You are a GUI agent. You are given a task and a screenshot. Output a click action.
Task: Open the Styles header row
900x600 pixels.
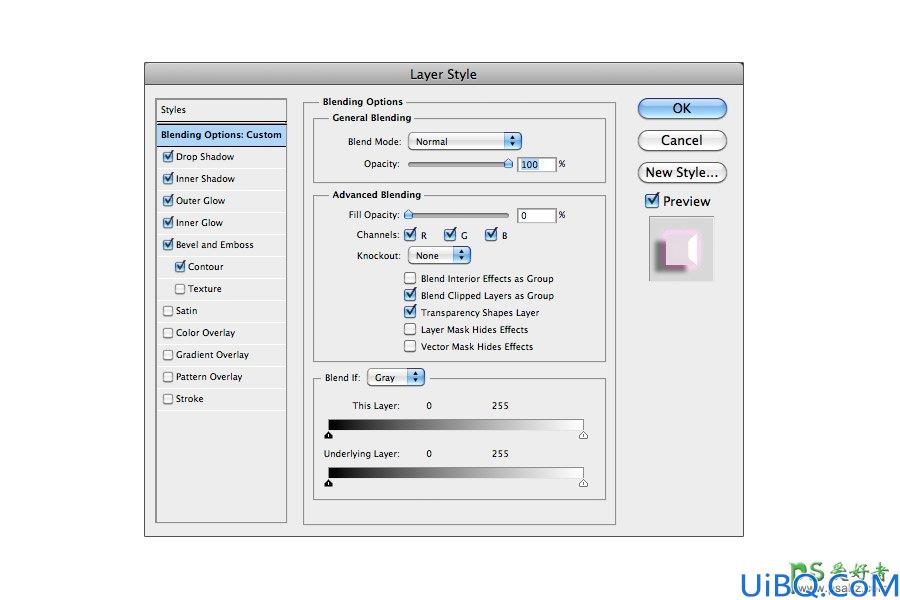pyautogui.click(x=221, y=110)
